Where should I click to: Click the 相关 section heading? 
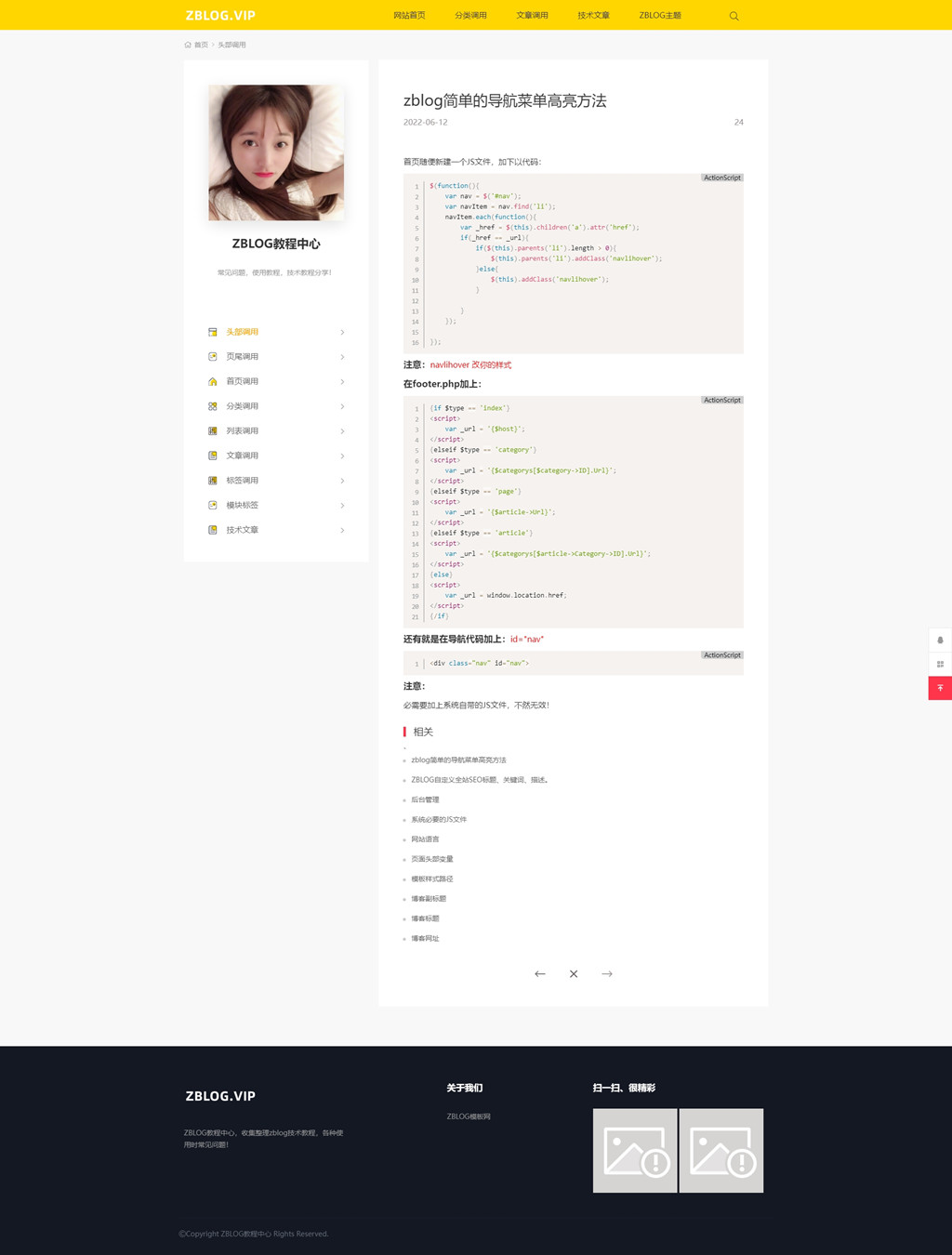click(423, 732)
